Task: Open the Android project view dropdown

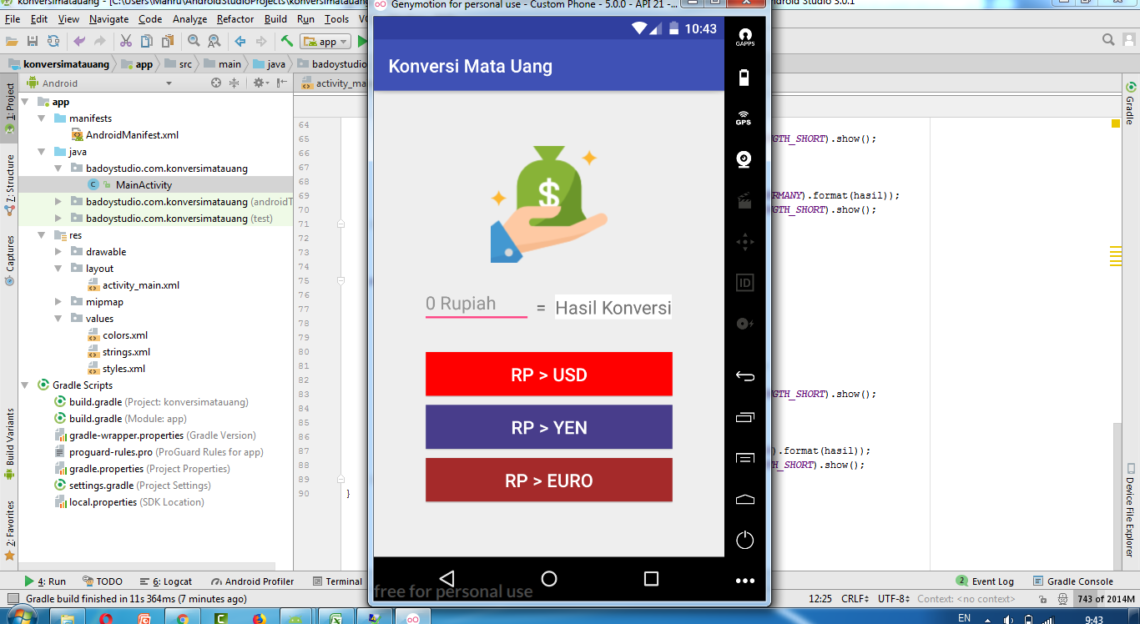Action: pos(100,84)
